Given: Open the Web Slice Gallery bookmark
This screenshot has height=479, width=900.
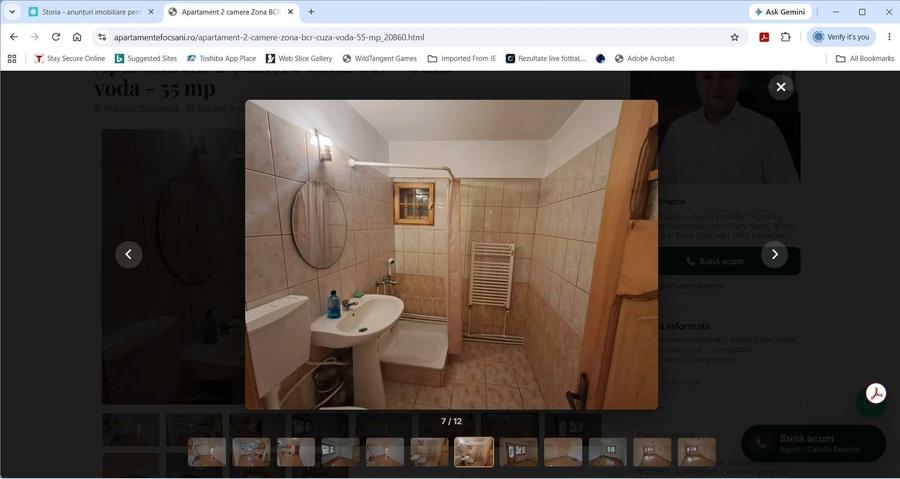Looking at the screenshot, I should [x=299, y=59].
